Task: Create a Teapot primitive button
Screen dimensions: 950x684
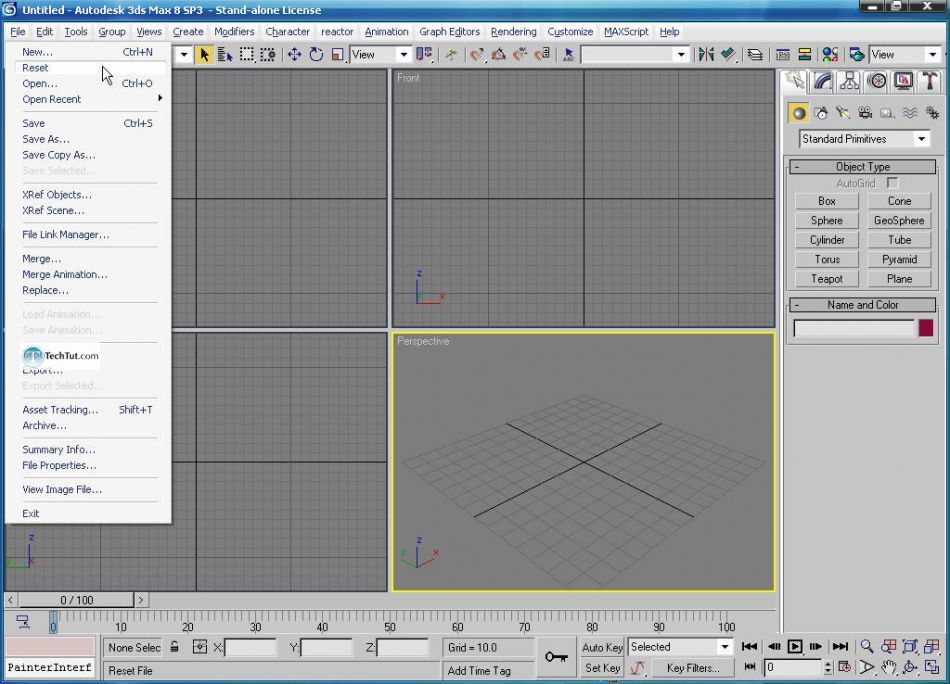Action: 827,279
